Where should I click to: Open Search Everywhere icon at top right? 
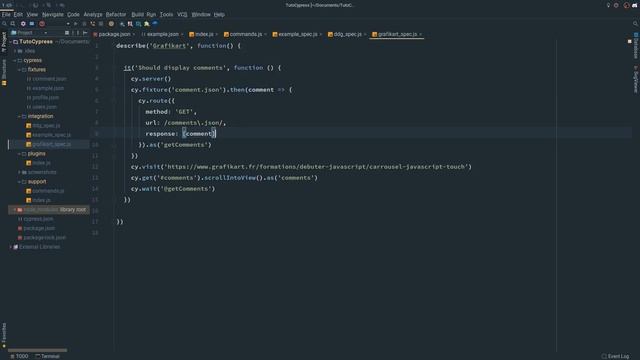point(635,24)
